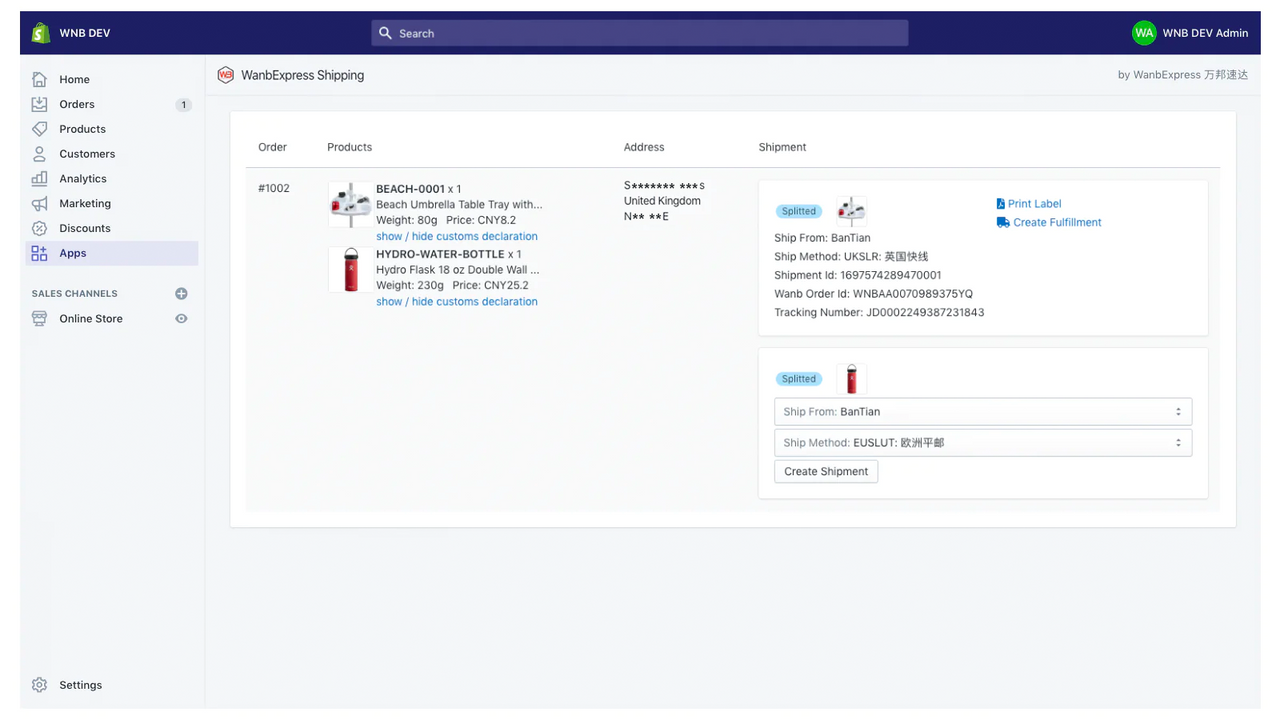1280x720 pixels.
Task: Click the Shipment column header
Action: (x=783, y=147)
